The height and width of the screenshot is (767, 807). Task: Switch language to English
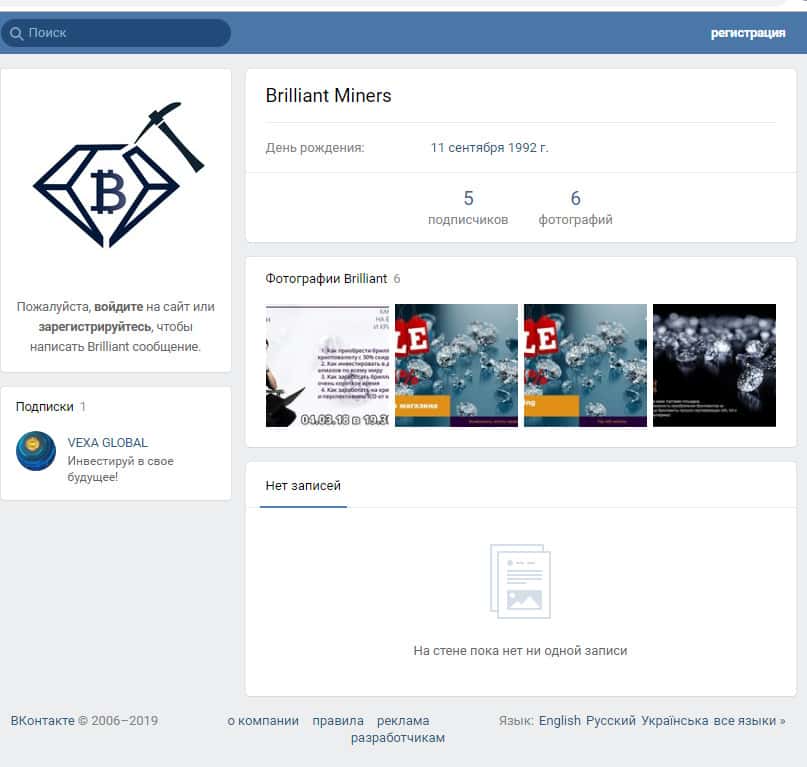pos(559,721)
